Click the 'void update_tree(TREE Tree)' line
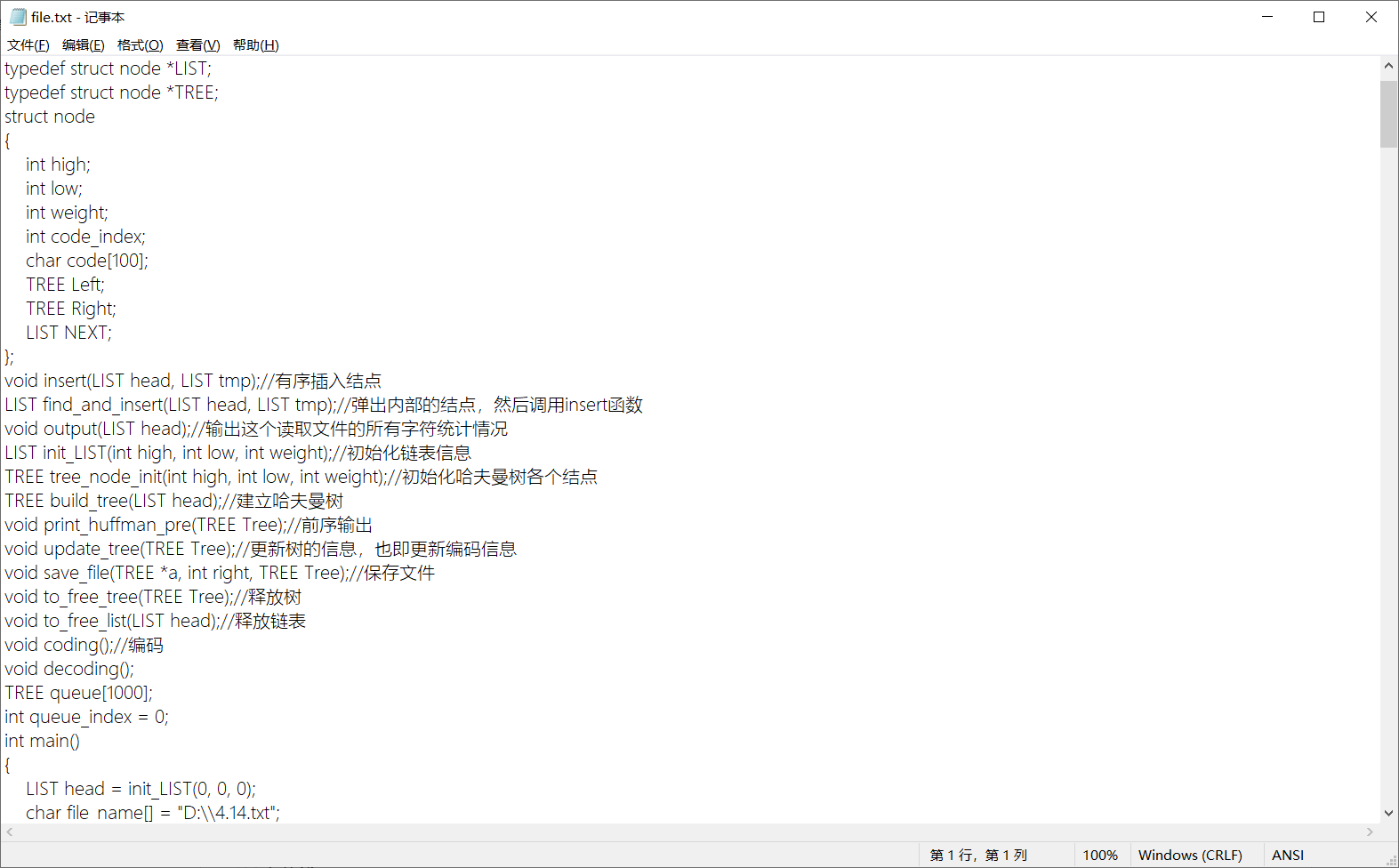 [x=261, y=549]
